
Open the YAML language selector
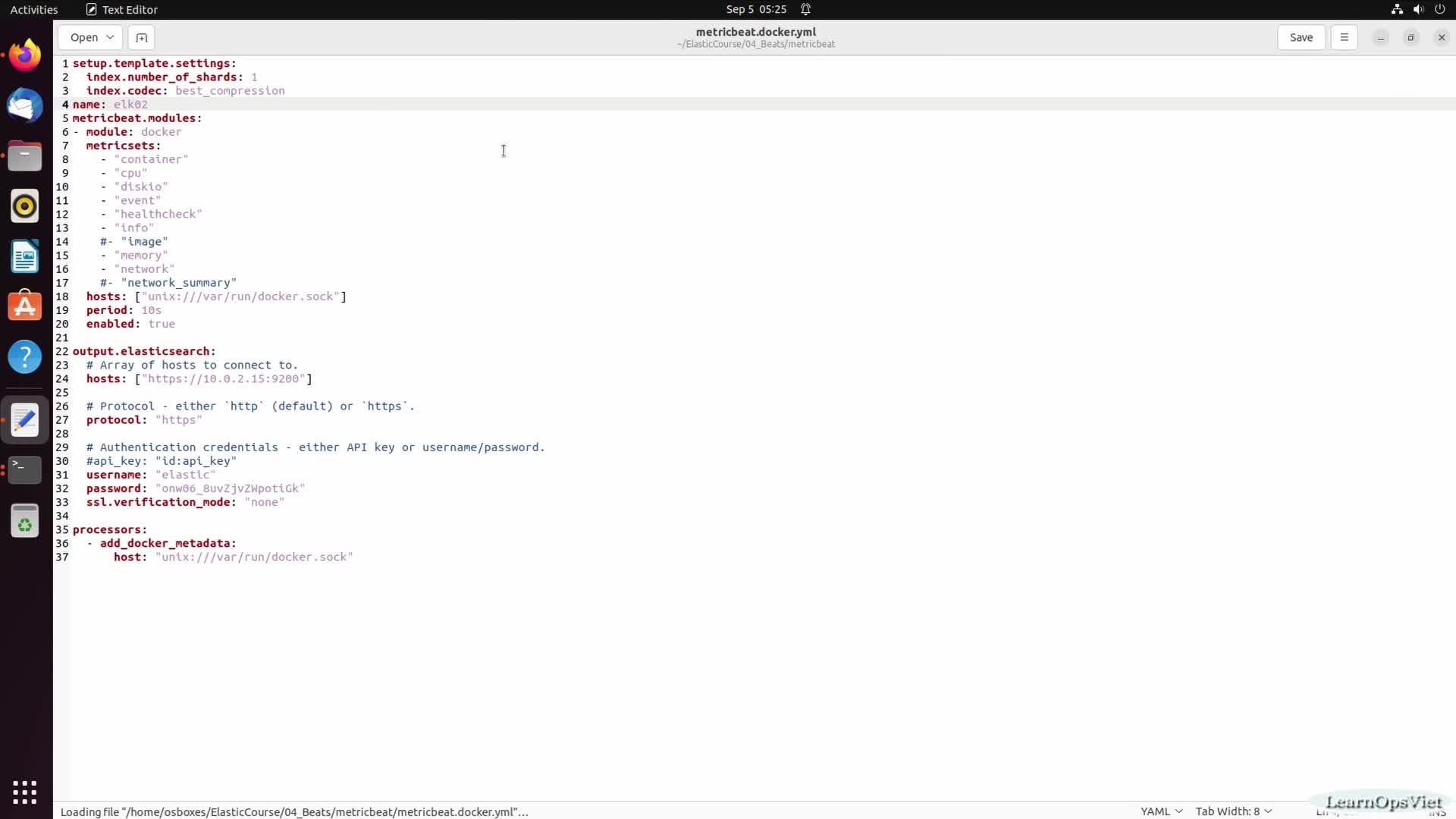1161,811
